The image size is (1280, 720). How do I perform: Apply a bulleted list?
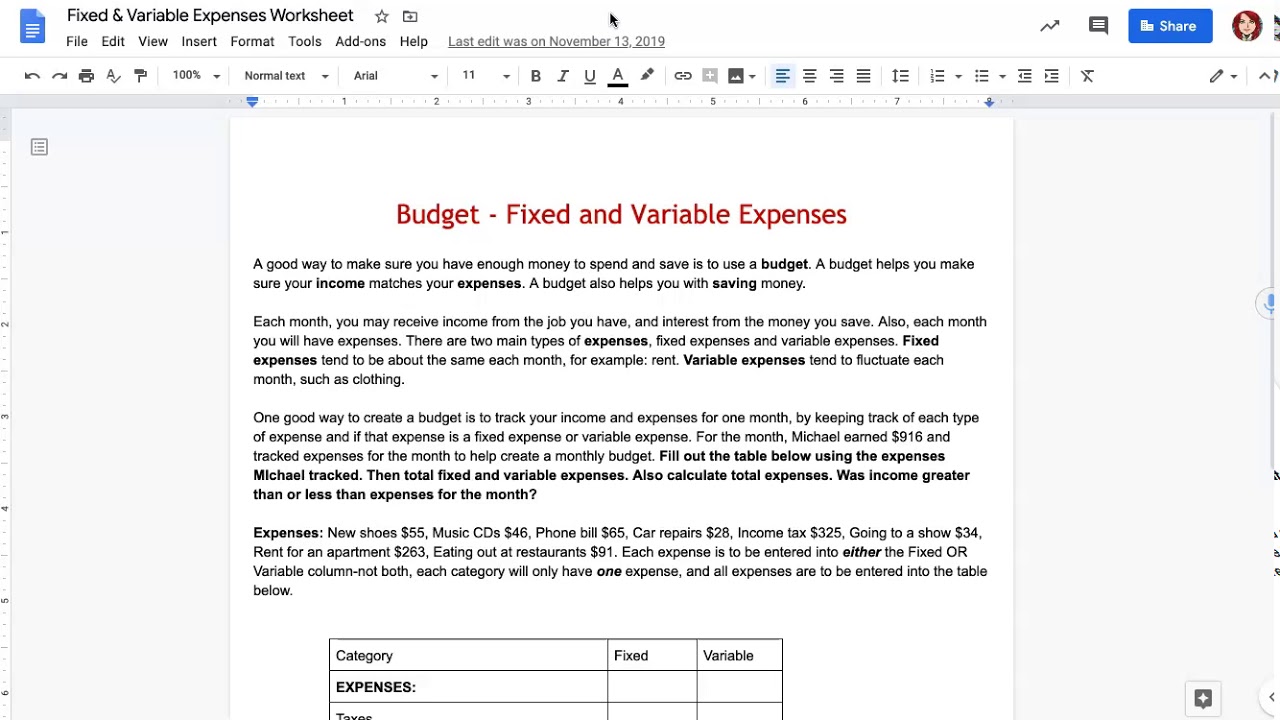coord(981,76)
